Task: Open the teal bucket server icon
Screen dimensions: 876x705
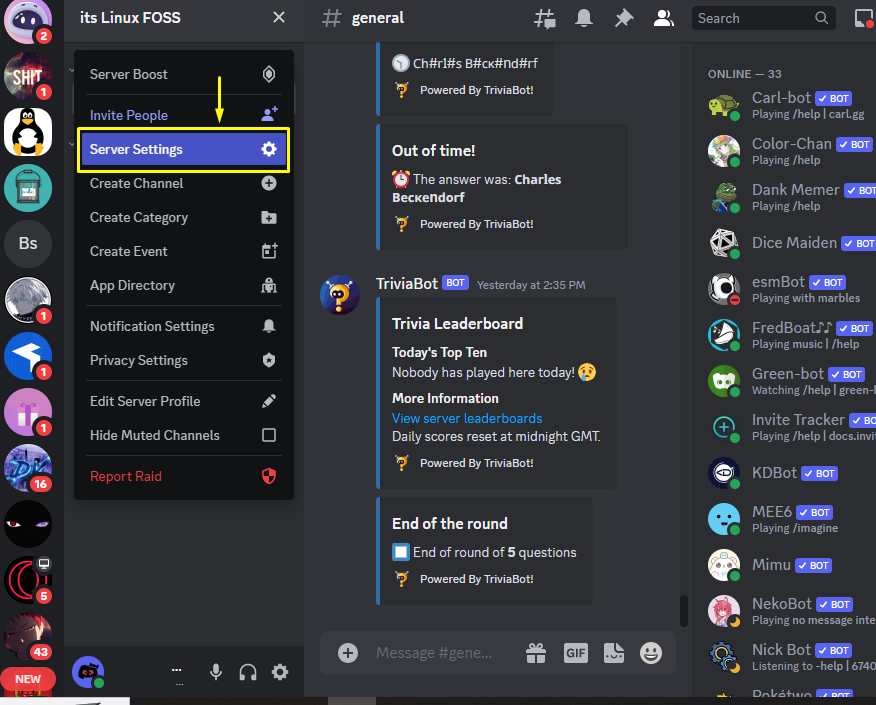Action: click(x=28, y=188)
